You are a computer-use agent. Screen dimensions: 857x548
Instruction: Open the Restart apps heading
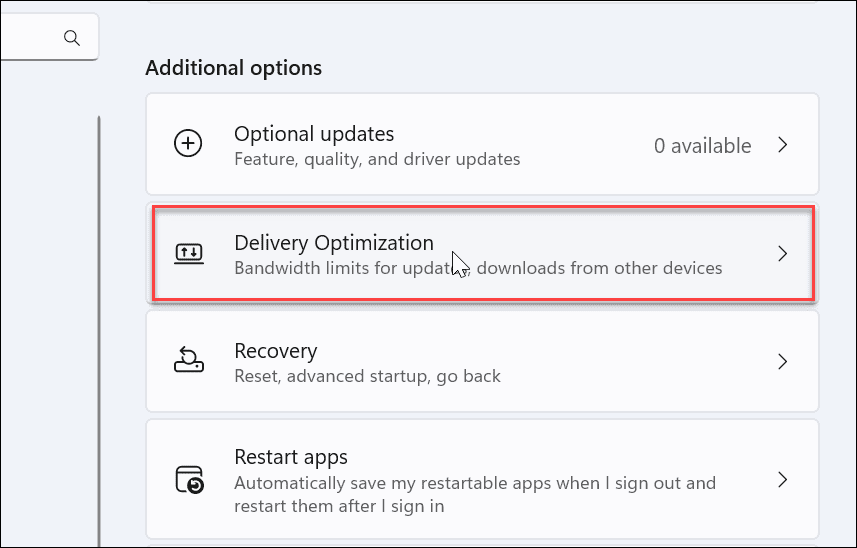click(x=291, y=457)
